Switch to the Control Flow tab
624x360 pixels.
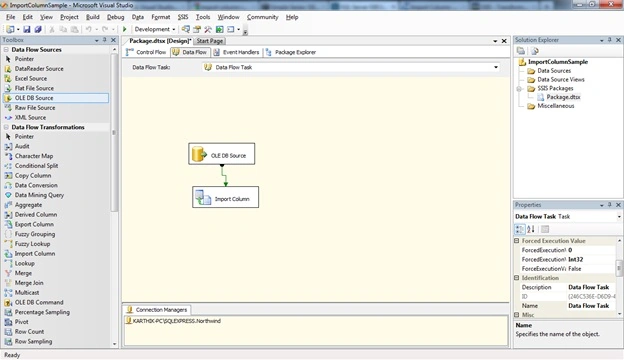(x=146, y=52)
